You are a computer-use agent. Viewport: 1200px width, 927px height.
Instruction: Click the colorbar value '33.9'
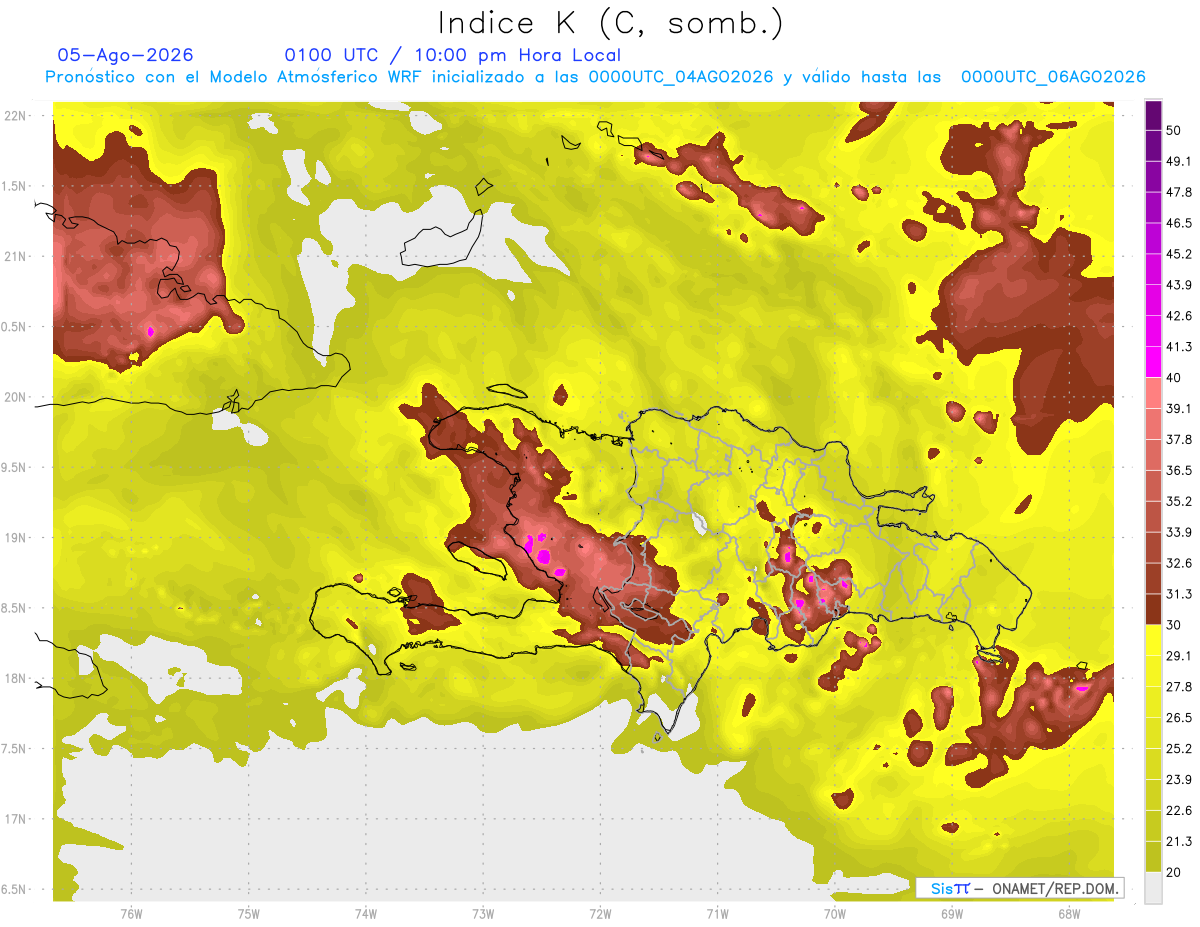point(1178,532)
